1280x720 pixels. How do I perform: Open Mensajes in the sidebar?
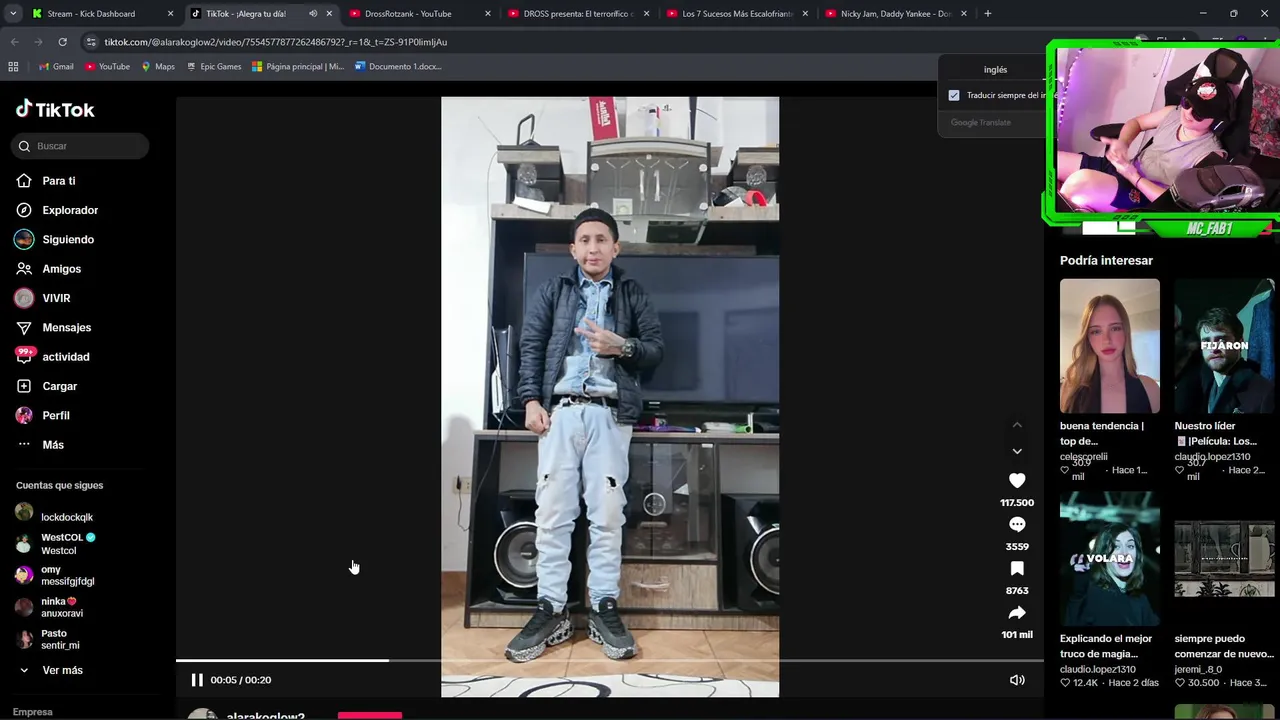[53, 328]
